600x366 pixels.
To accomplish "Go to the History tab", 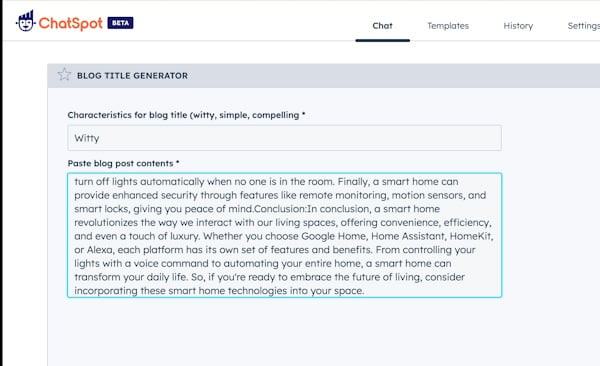I will (x=518, y=26).
